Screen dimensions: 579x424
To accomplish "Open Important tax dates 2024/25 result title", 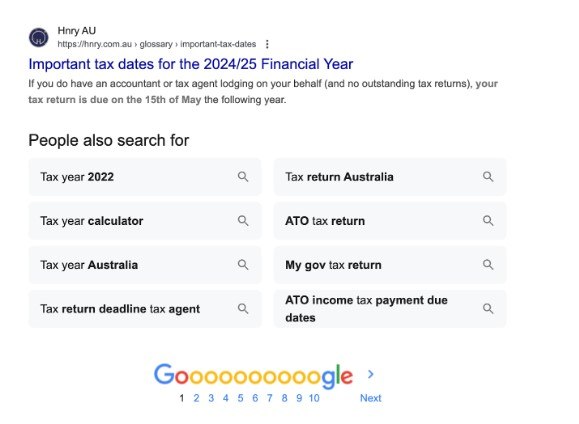I will 191,64.
